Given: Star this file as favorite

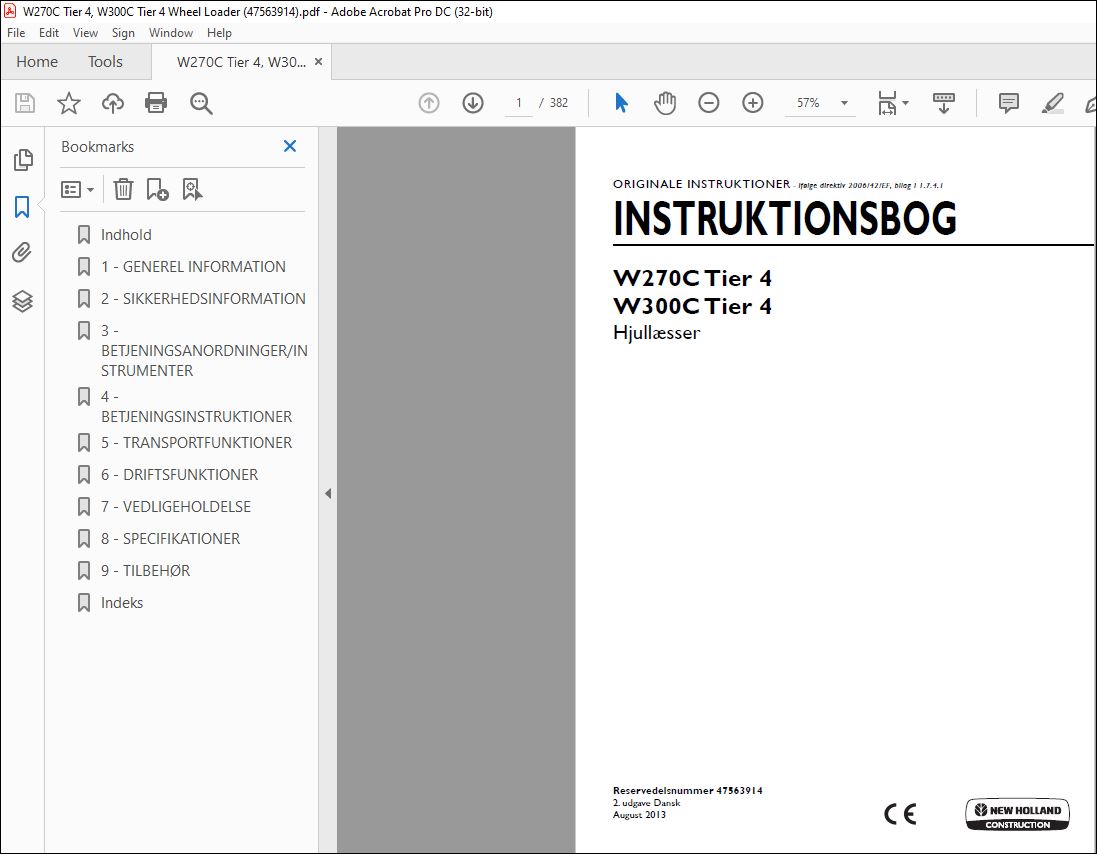Looking at the screenshot, I should click(x=69, y=103).
